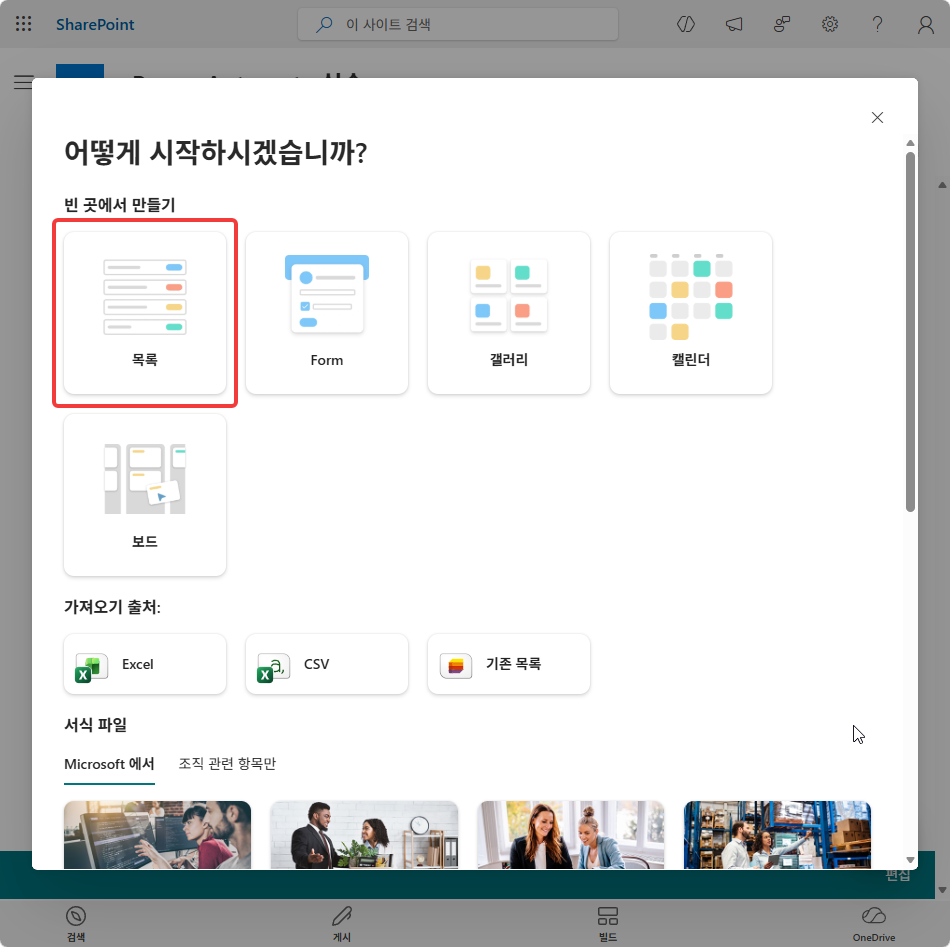950x947 pixels.
Task: Click the page scrollbar up arrow
Action: pyautogui.click(x=942, y=185)
